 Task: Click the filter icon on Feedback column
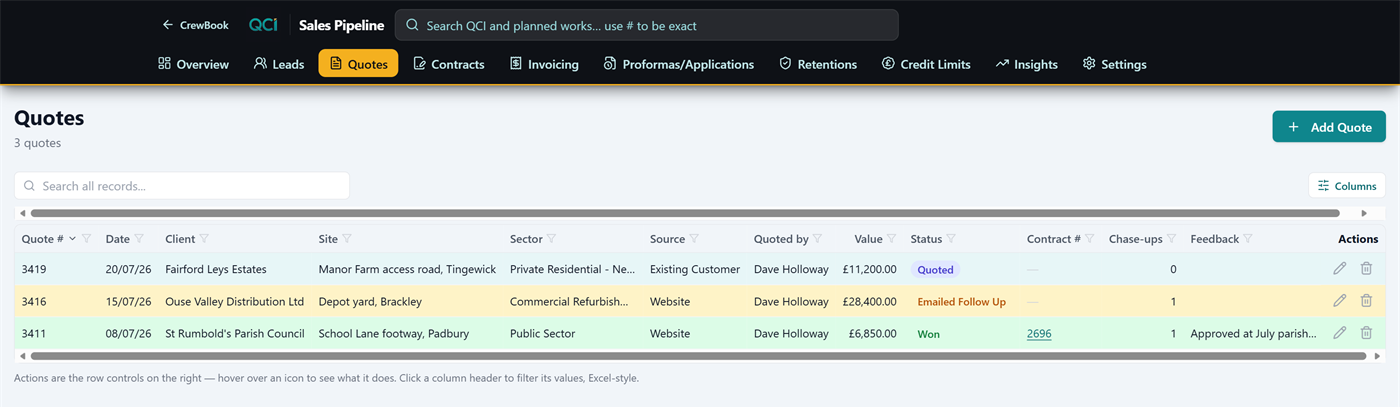tap(1248, 239)
